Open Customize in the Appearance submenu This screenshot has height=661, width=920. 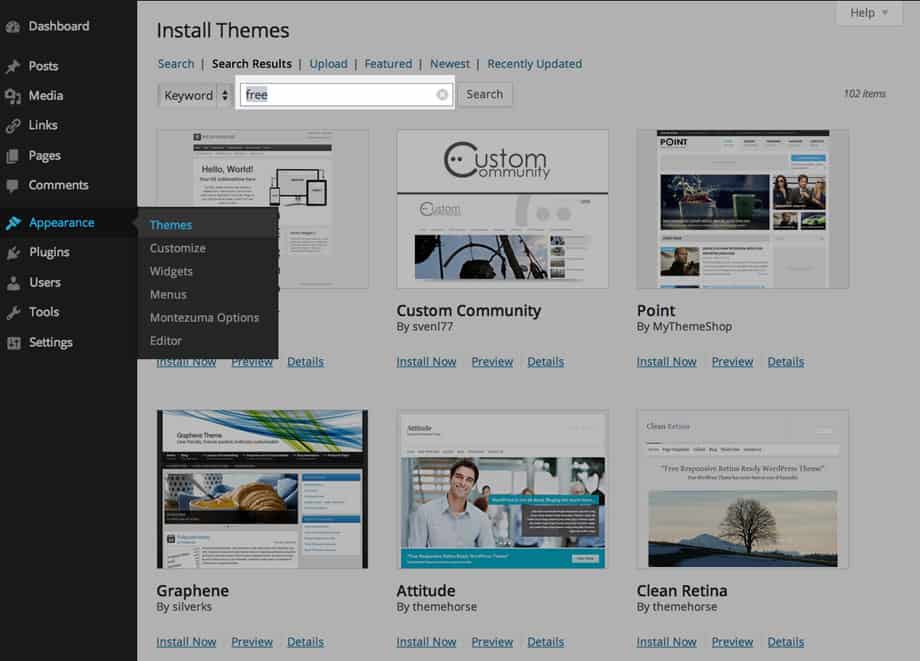(x=178, y=248)
